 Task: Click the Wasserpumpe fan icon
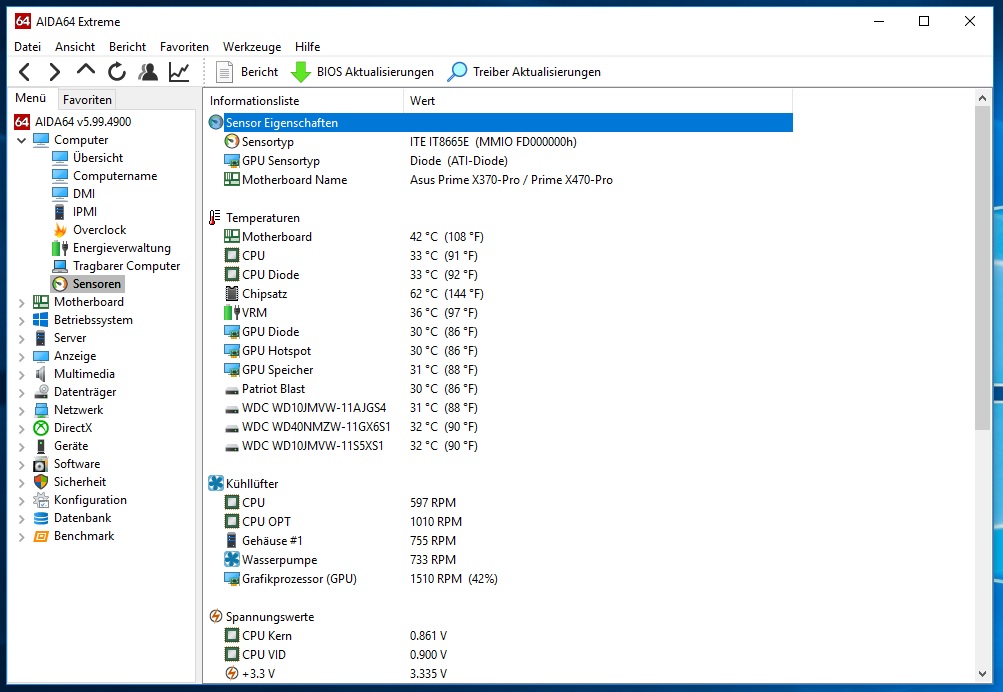[x=232, y=560]
